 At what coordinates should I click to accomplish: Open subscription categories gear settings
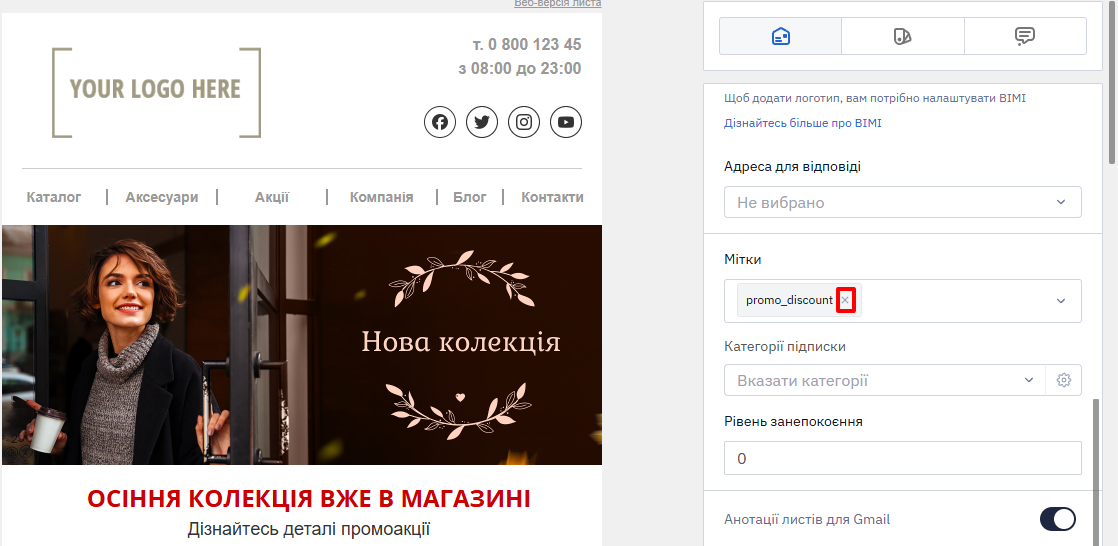(x=1064, y=380)
